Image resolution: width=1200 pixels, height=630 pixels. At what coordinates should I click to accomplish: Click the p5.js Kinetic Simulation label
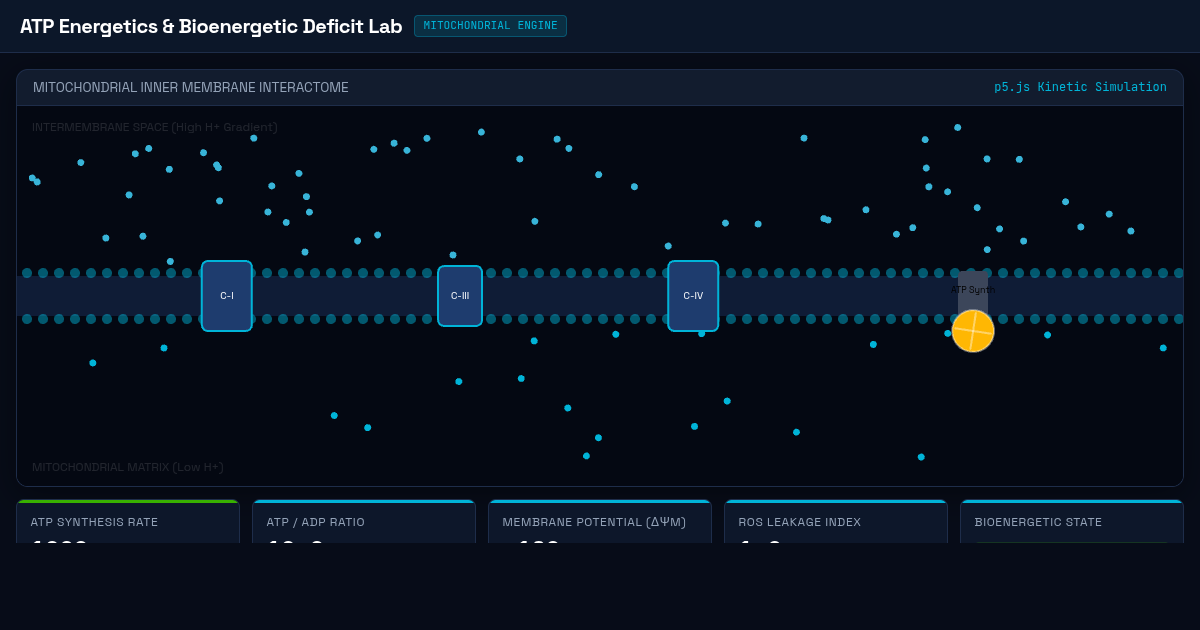(x=1080, y=88)
